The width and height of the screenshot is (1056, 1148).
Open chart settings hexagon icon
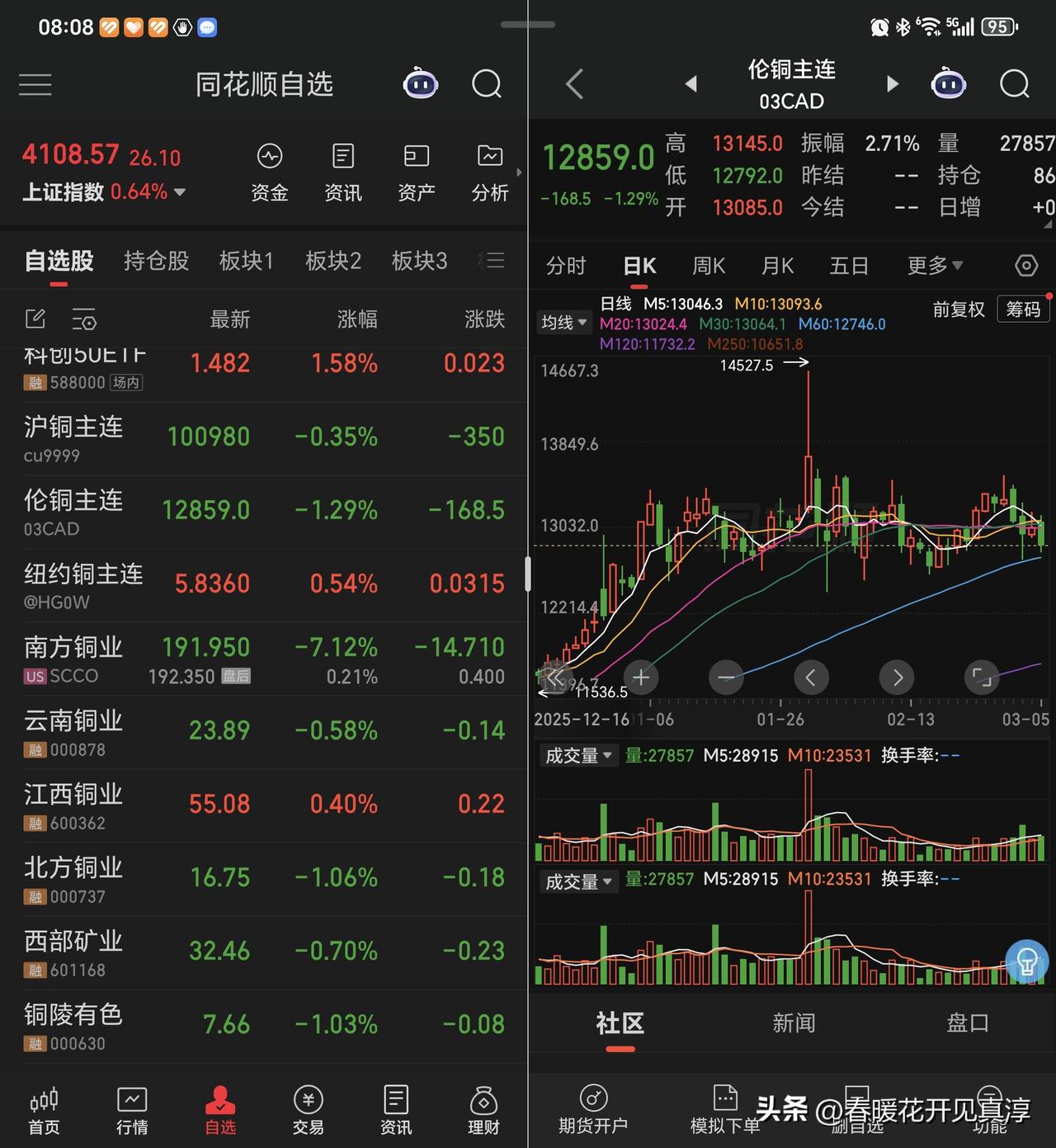1025,266
